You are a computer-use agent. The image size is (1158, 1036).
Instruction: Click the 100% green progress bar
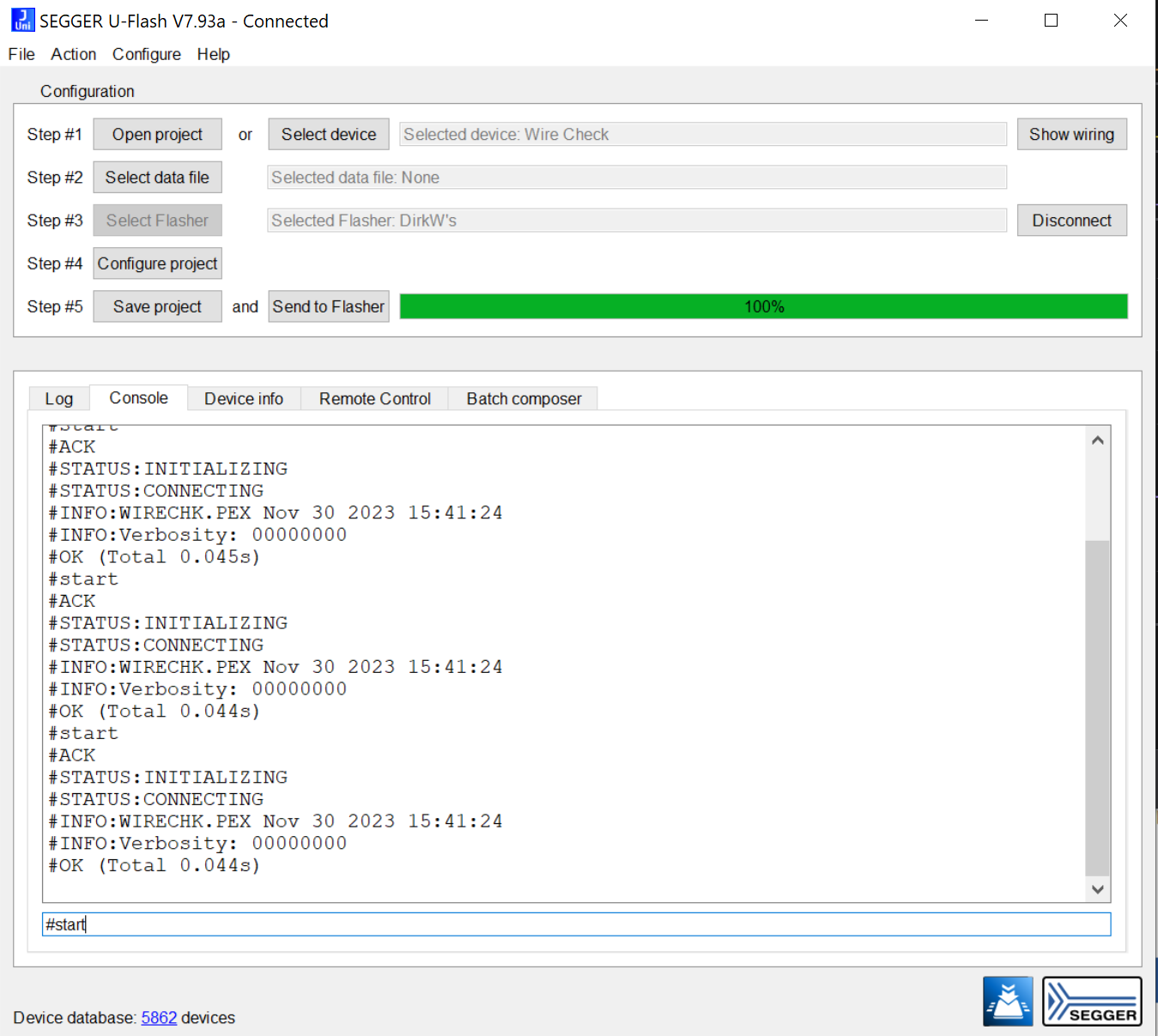763,306
